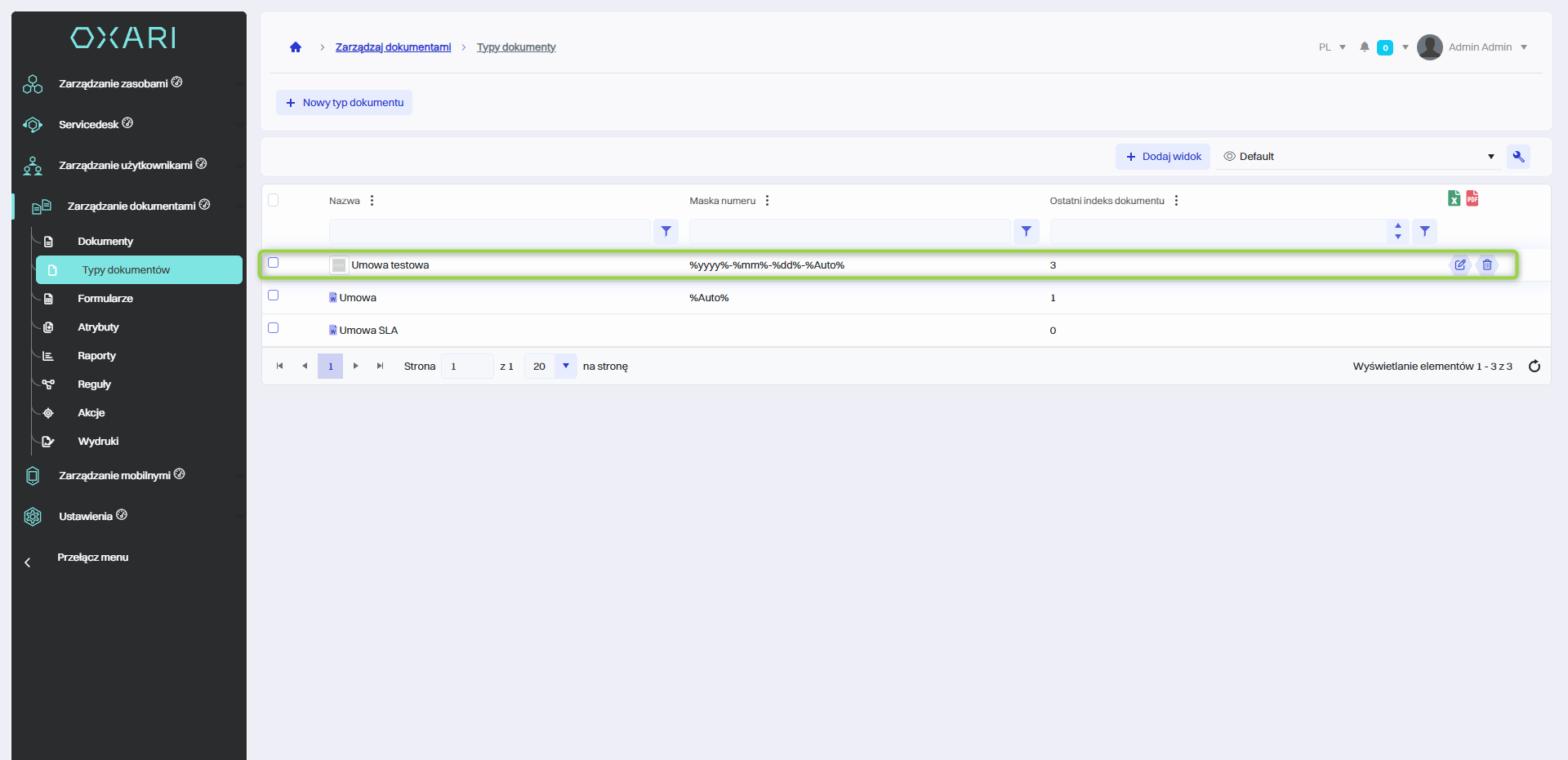Open notifications bell icon
Viewport: 1568px width, 760px height.
(1364, 47)
